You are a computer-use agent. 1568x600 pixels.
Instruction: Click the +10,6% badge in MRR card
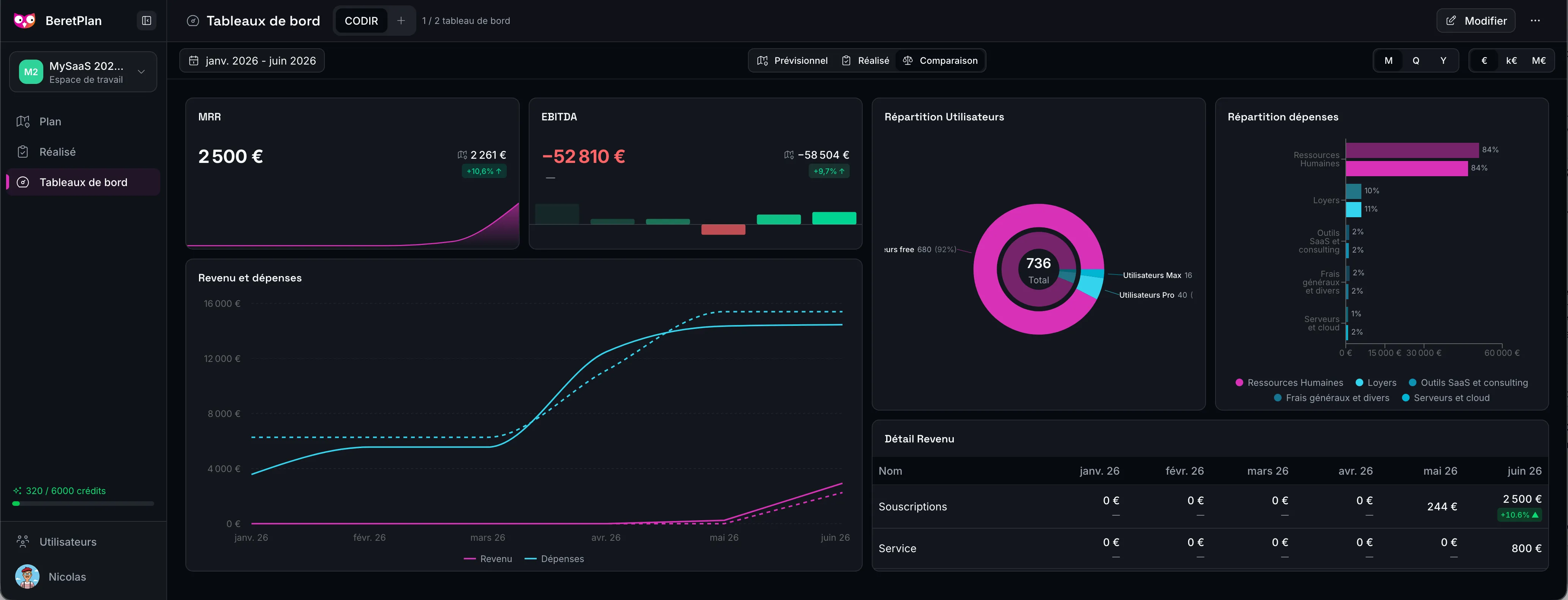(484, 172)
